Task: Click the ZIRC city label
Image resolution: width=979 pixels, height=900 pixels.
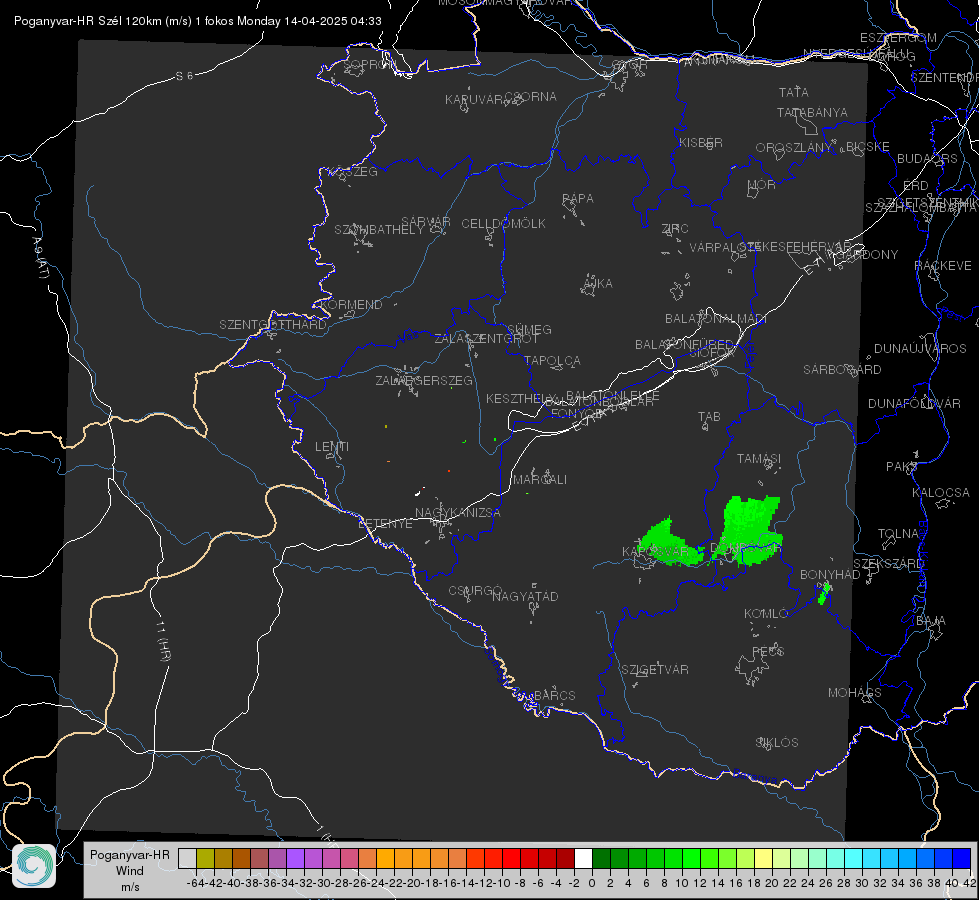Action: [675, 229]
